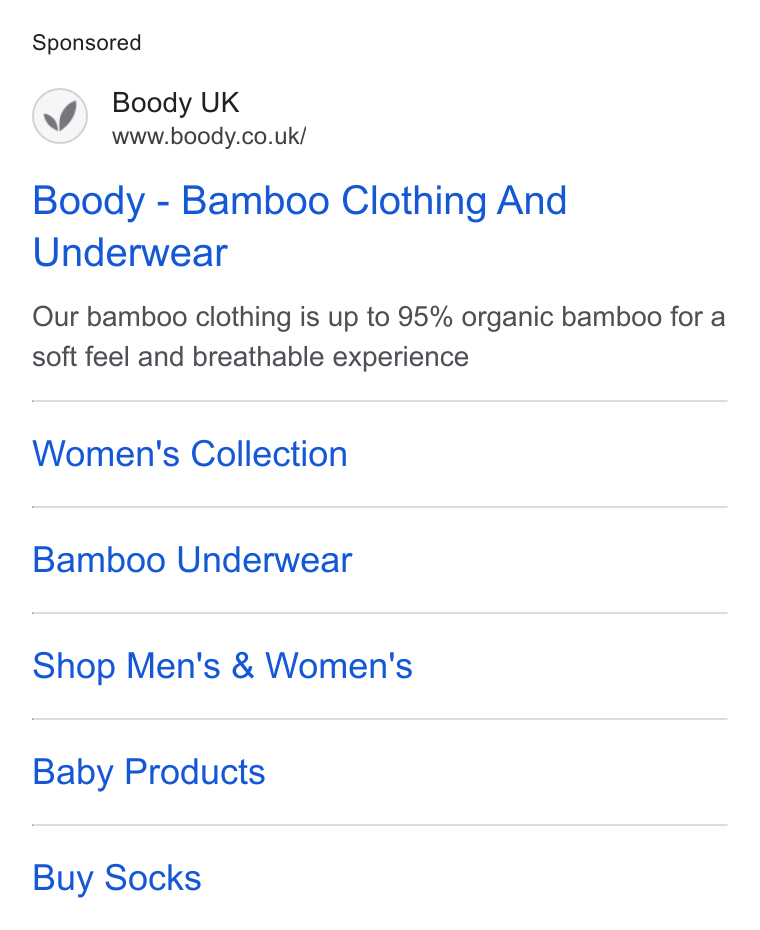Click 'Women's' in the Shop Men's & Women's link
Viewport: 760px width, 930px height.
(339, 666)
